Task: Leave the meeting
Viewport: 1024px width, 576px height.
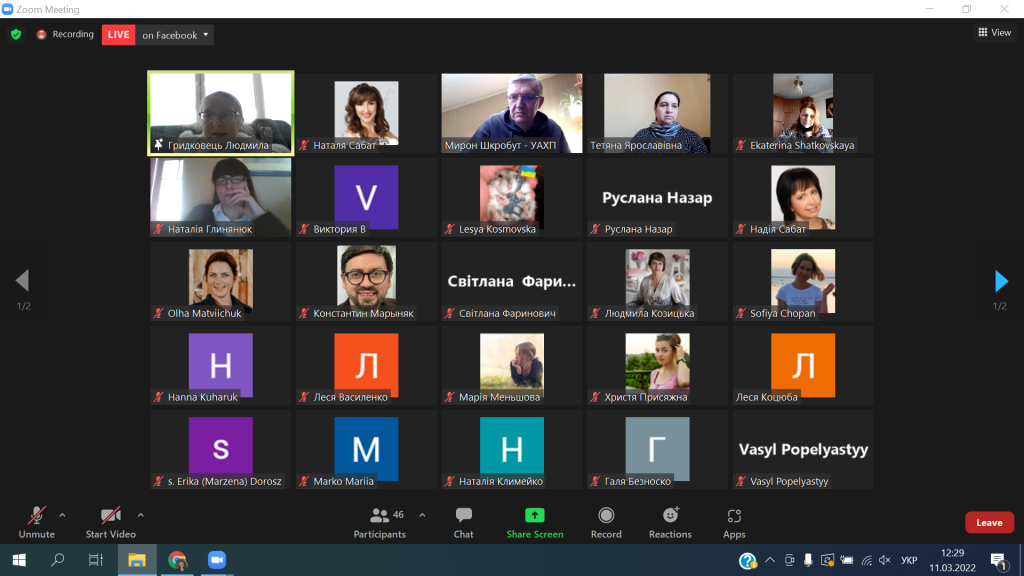Action: tap(988, 523)
